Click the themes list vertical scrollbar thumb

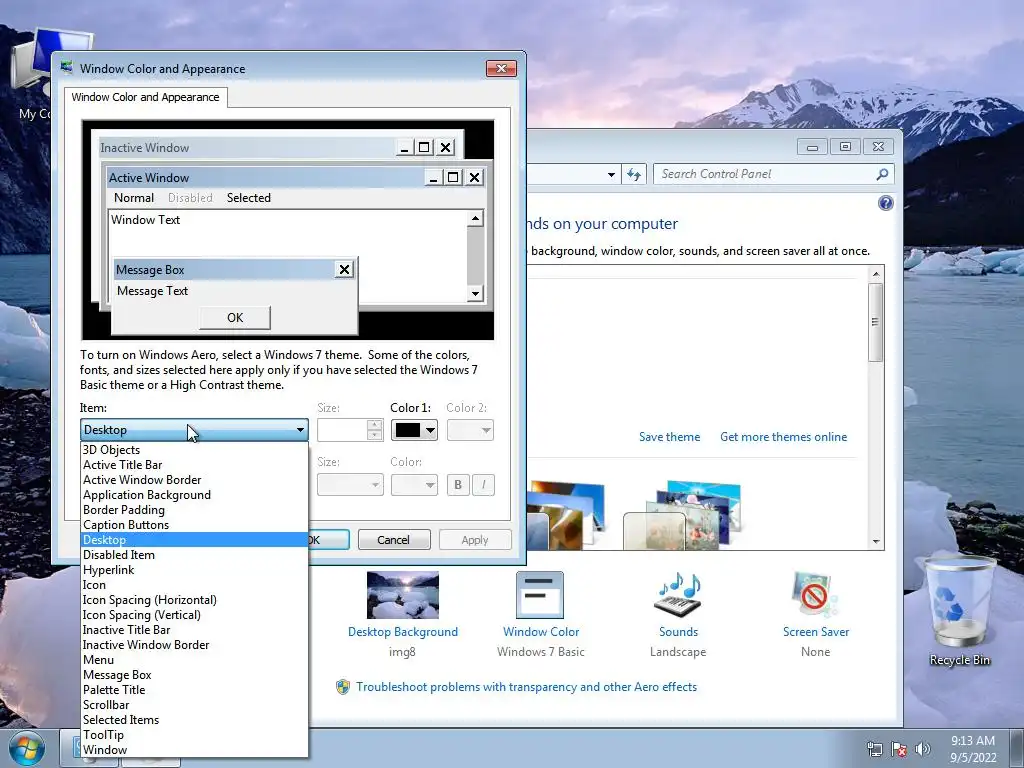click(876, 323)
